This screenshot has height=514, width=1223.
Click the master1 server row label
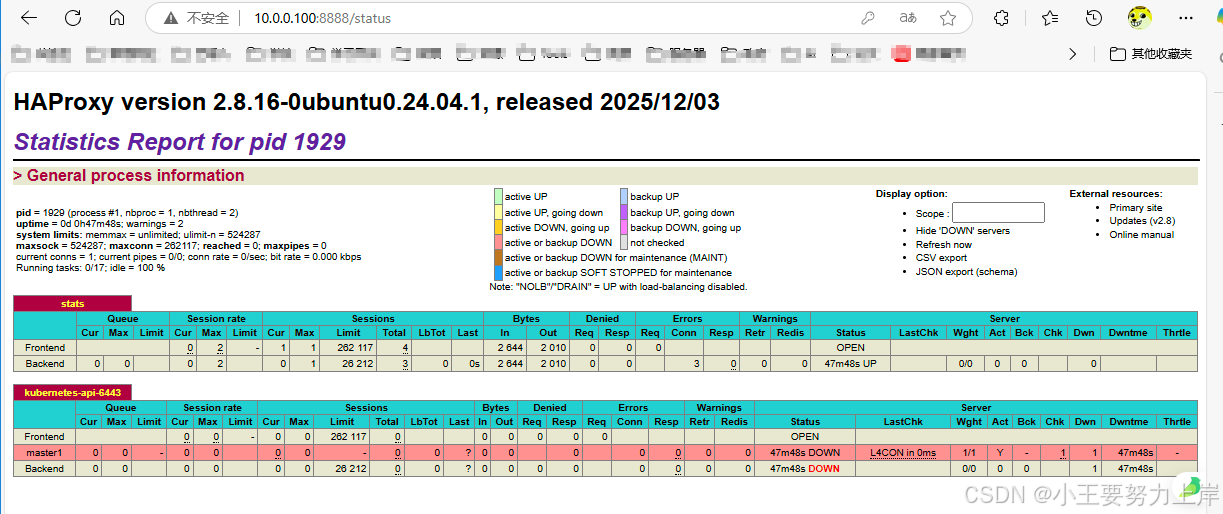(45, 453)
